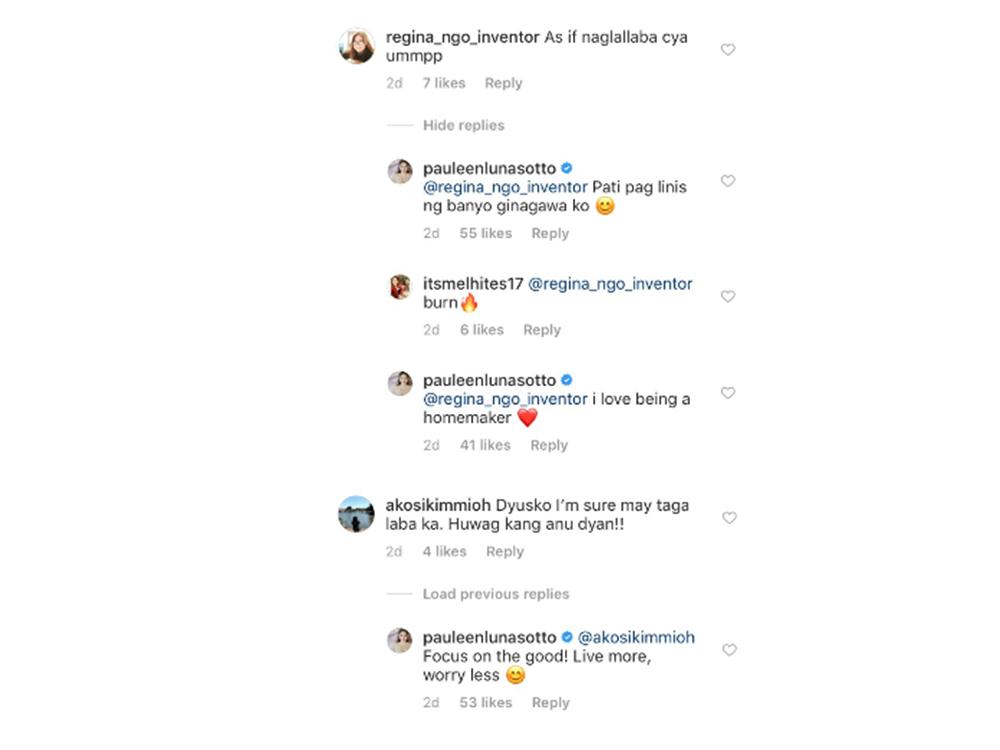
Task: Open @akosikimmioh mention in pauleen's reply
Action: [636, 637]
